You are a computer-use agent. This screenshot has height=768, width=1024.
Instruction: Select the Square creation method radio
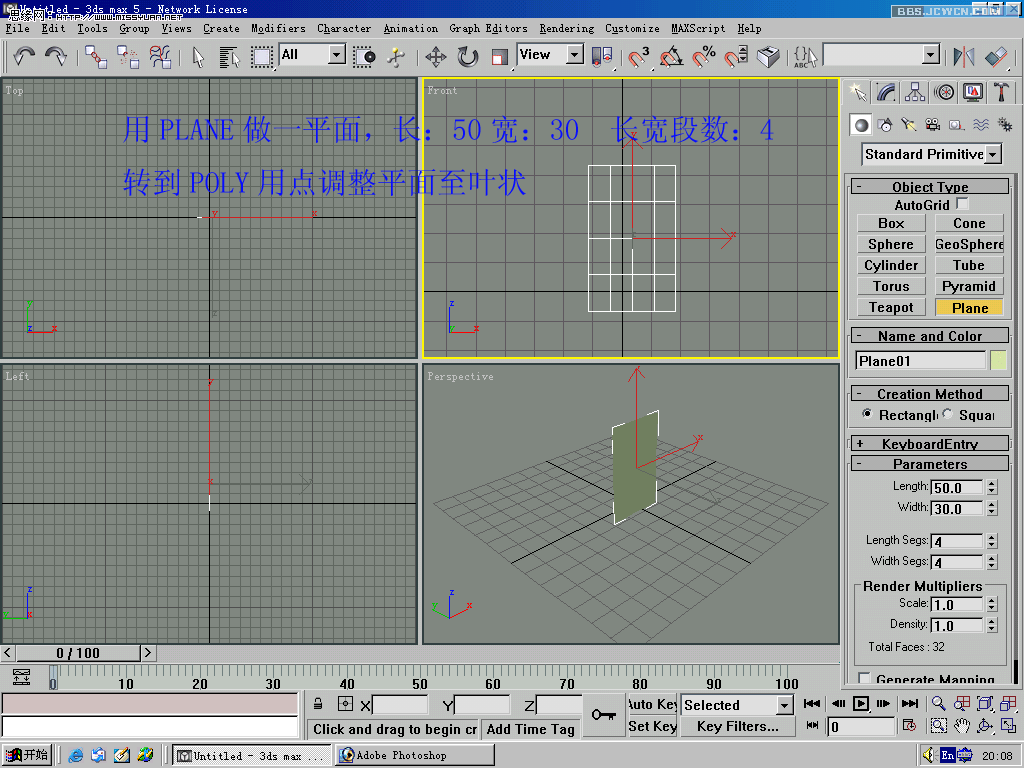click(x=948, y=414)
